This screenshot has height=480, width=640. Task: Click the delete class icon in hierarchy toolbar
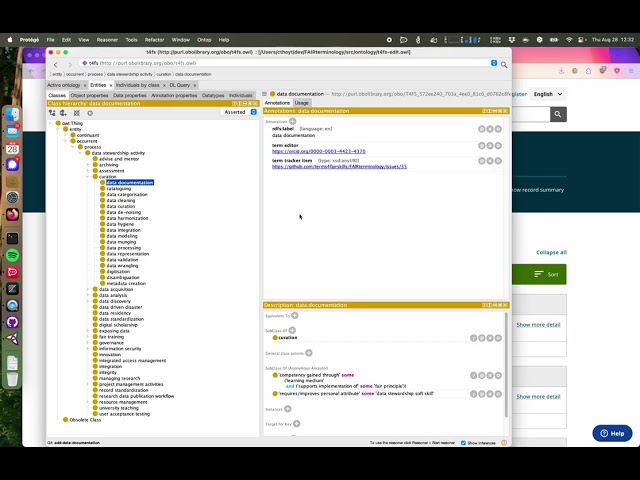point(75,113)
